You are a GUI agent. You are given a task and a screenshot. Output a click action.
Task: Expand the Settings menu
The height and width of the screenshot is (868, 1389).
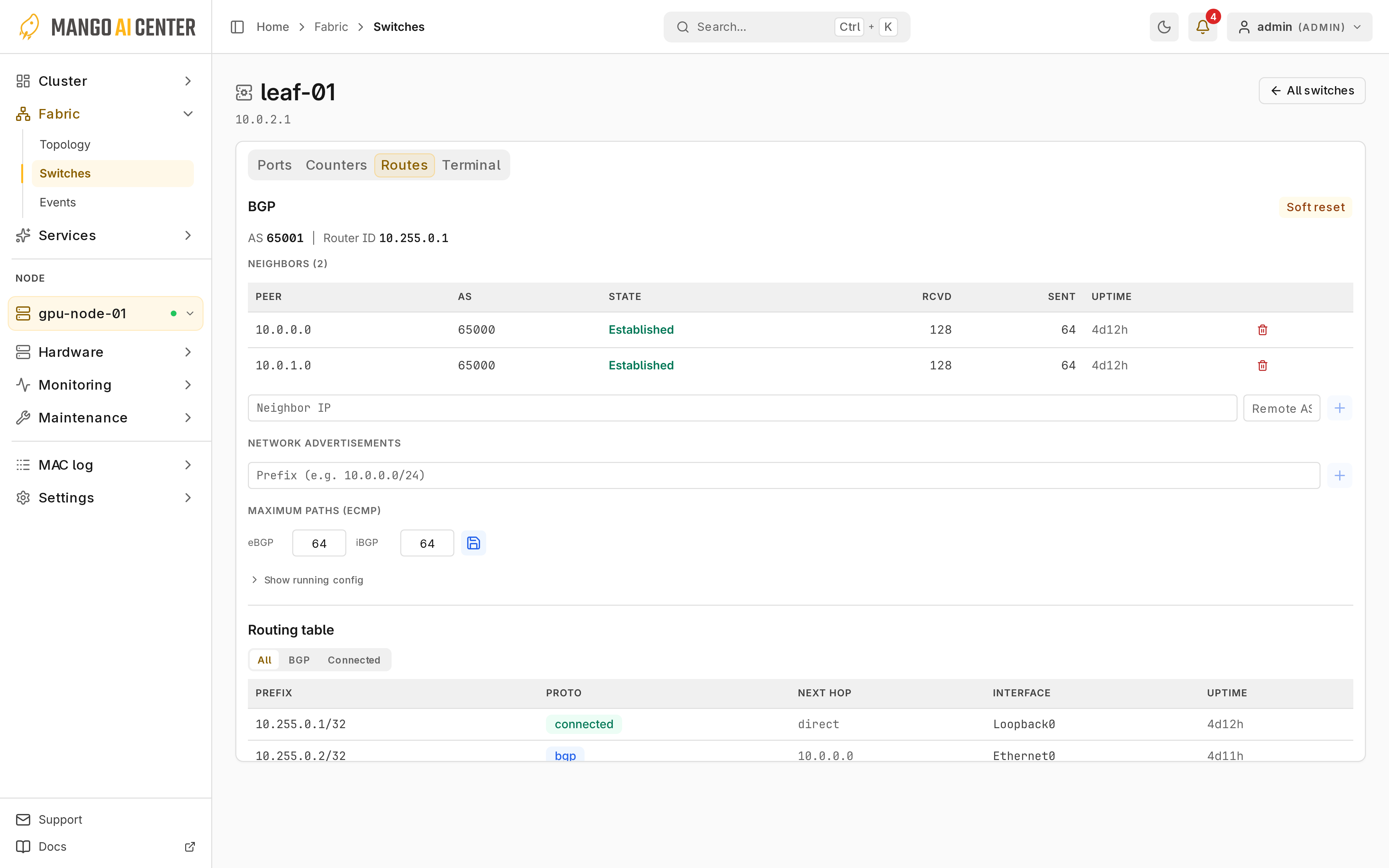click(x=105, y=498)
